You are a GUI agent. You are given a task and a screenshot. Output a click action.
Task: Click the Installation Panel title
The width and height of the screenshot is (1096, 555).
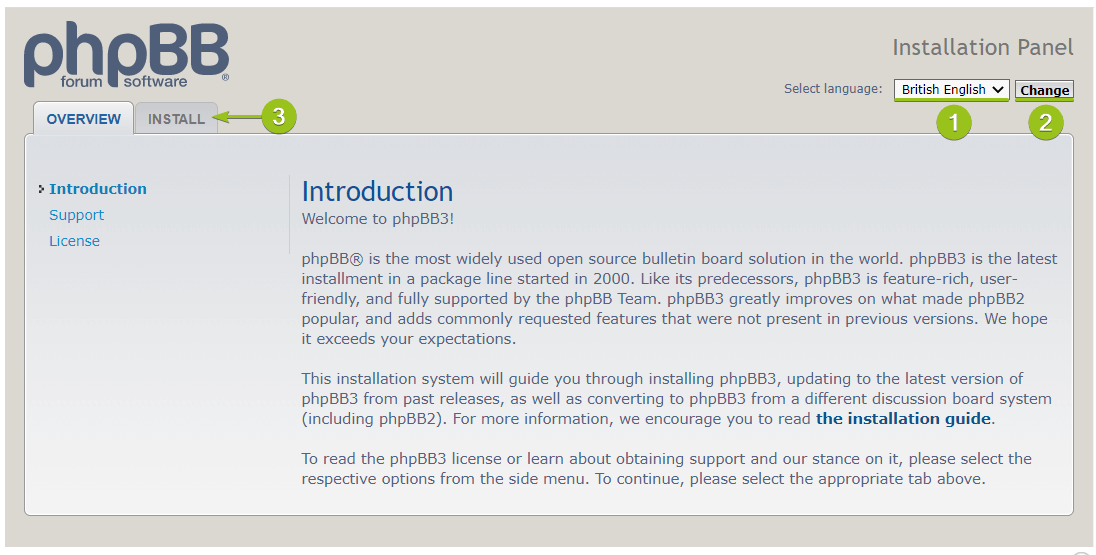tap(983, 48)
